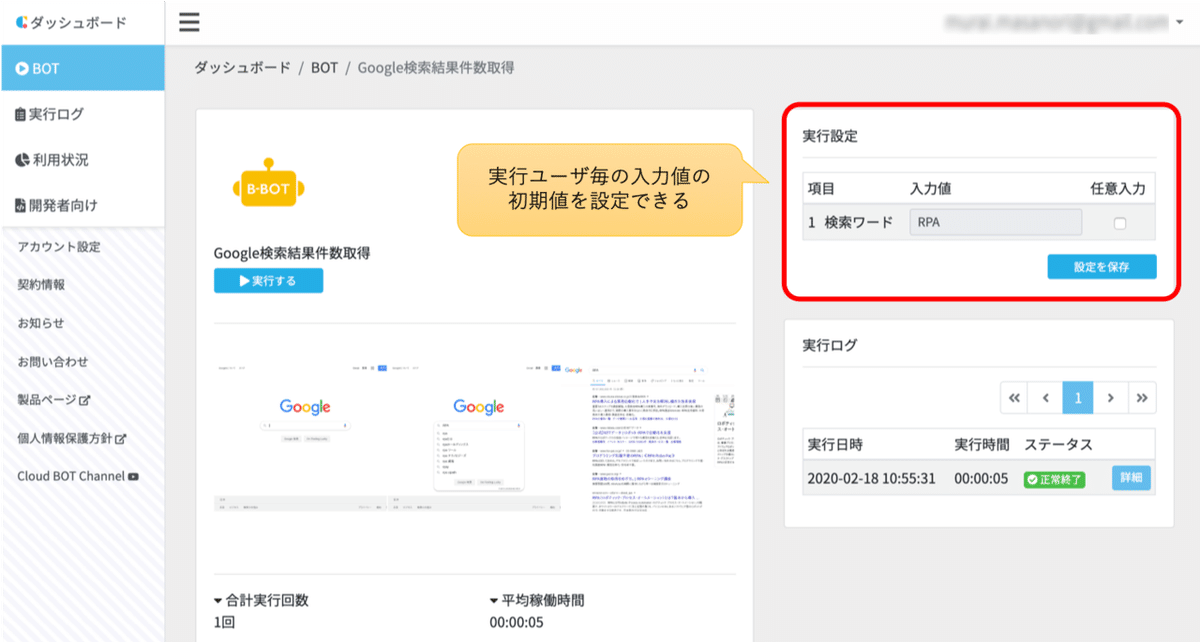
Task: Enable the 任意入力 checkbox for 検索ワード
Action: 1118,222
